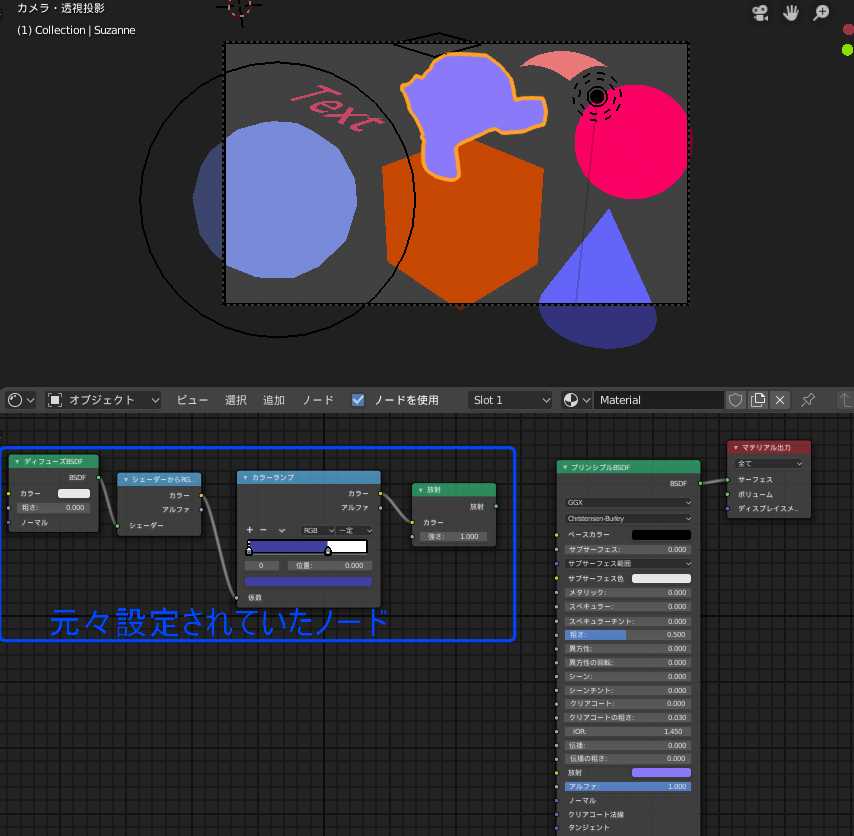Image resolution: width=854 pixels, height=836 pixels.
Task: Unlink the Material datablock with X icon
Action: pyautogui.click(x=780, y=400)
